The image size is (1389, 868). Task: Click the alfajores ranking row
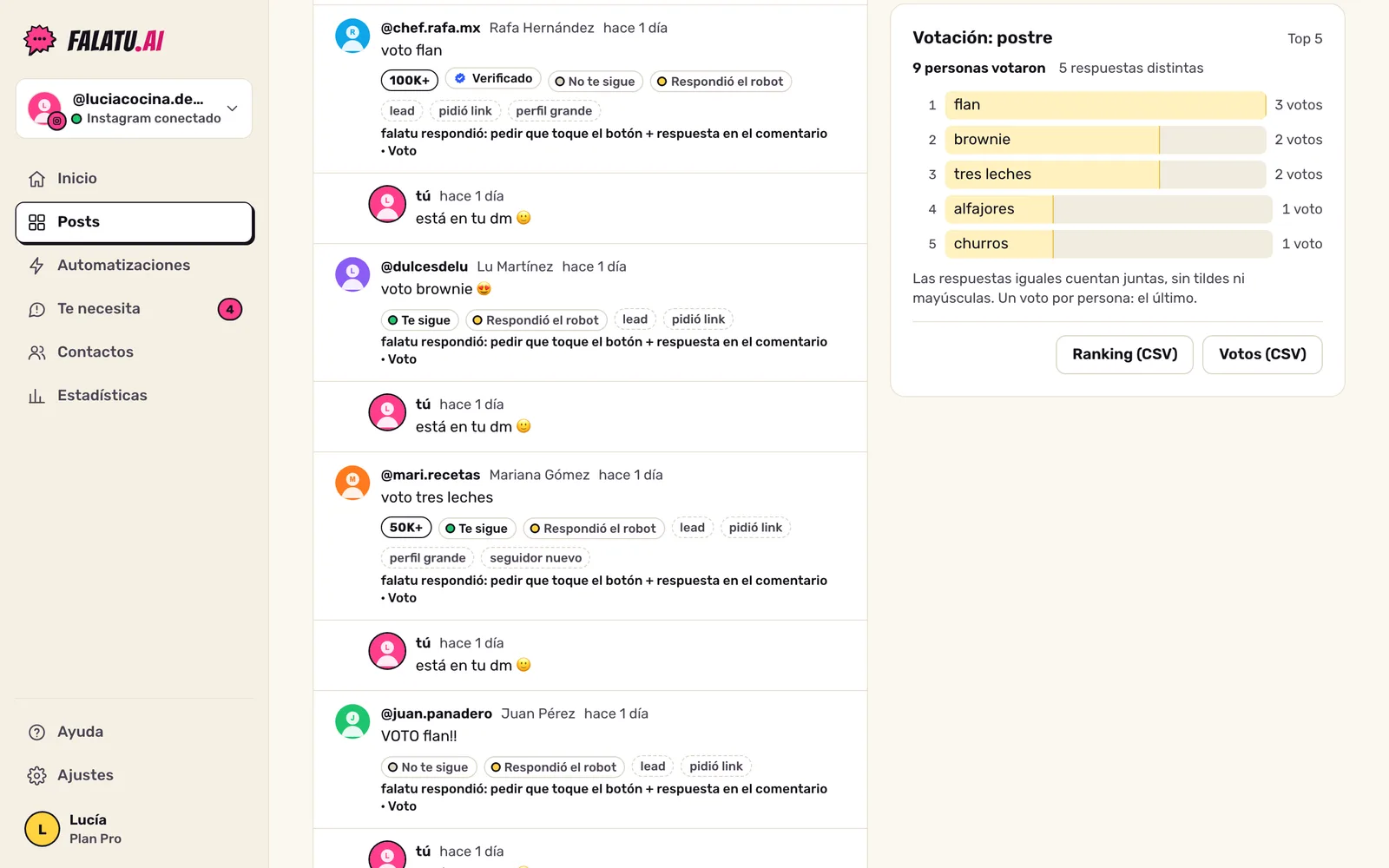click(x=1117, y=209)
